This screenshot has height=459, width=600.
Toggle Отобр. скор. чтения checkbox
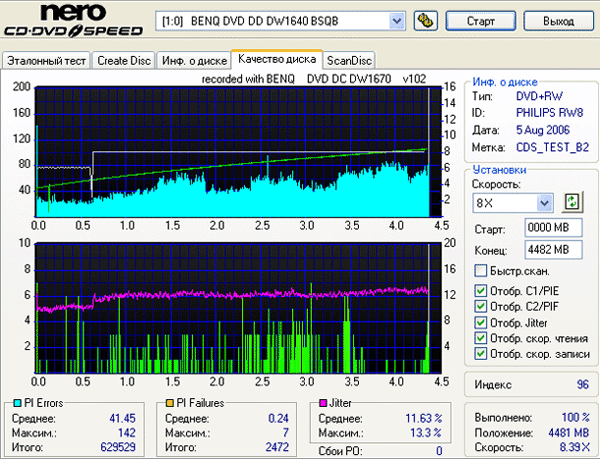pos(481,338)
